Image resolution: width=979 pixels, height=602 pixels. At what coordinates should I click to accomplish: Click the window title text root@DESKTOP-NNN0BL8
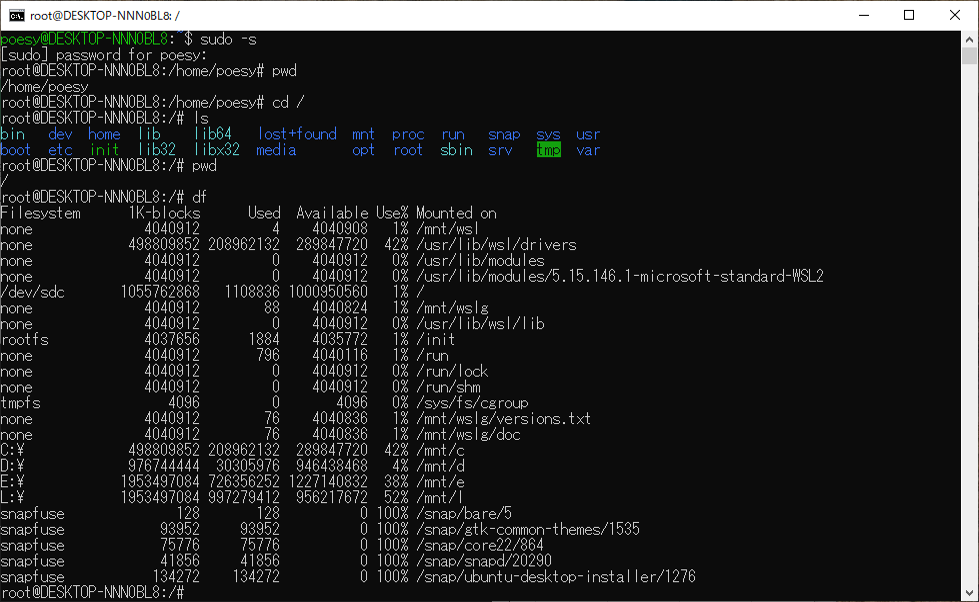click(96, 15)
